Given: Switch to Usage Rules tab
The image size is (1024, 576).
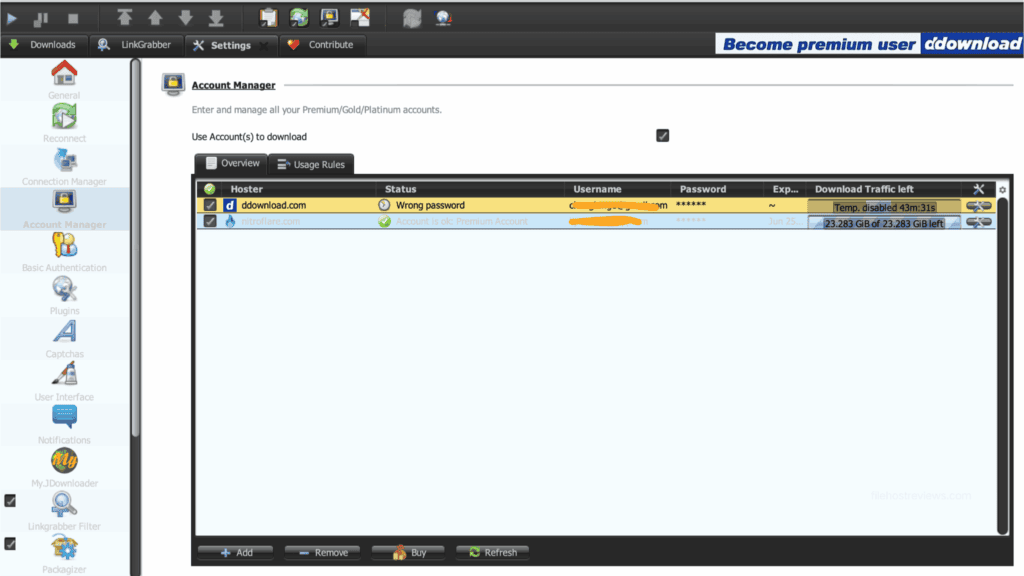Looking at the screenshot, I should (x=312, y=164).
